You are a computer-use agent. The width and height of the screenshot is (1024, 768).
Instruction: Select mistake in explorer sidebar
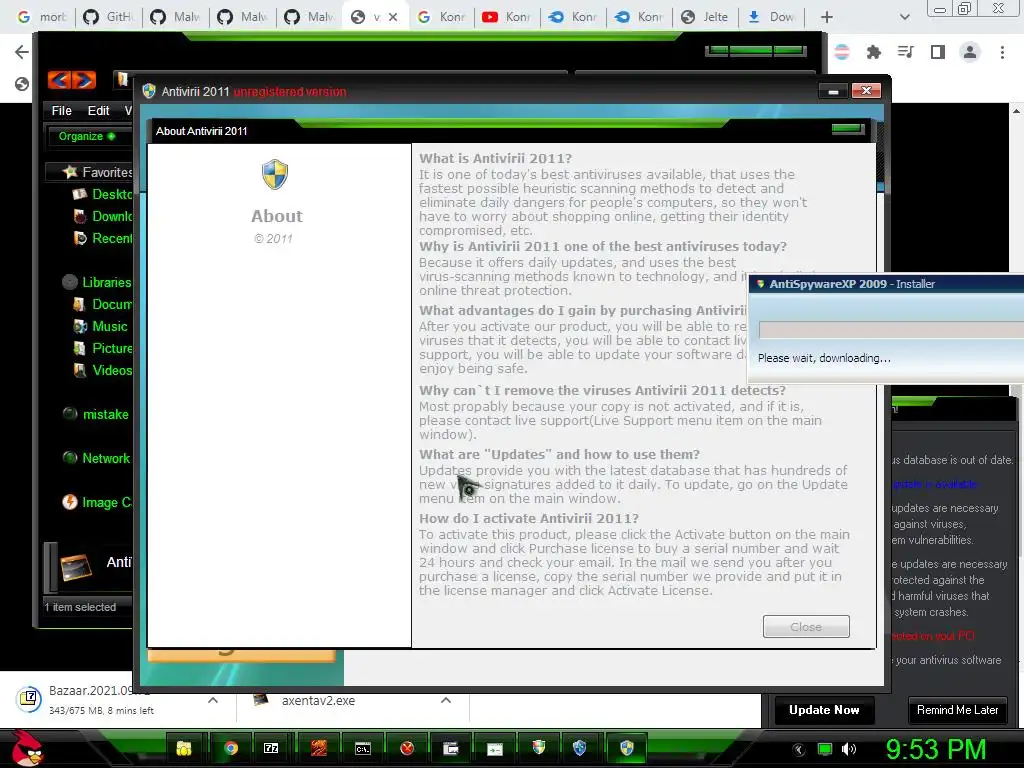pos(95,414)
